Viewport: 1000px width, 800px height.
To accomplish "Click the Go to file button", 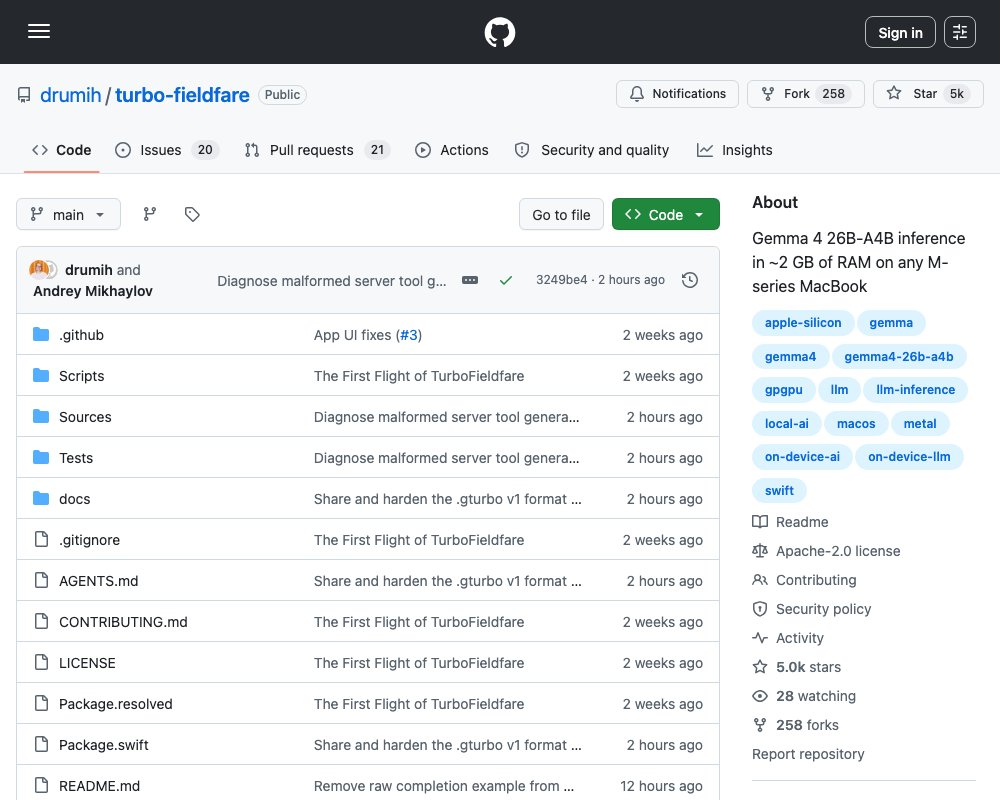I will (561, 215).
